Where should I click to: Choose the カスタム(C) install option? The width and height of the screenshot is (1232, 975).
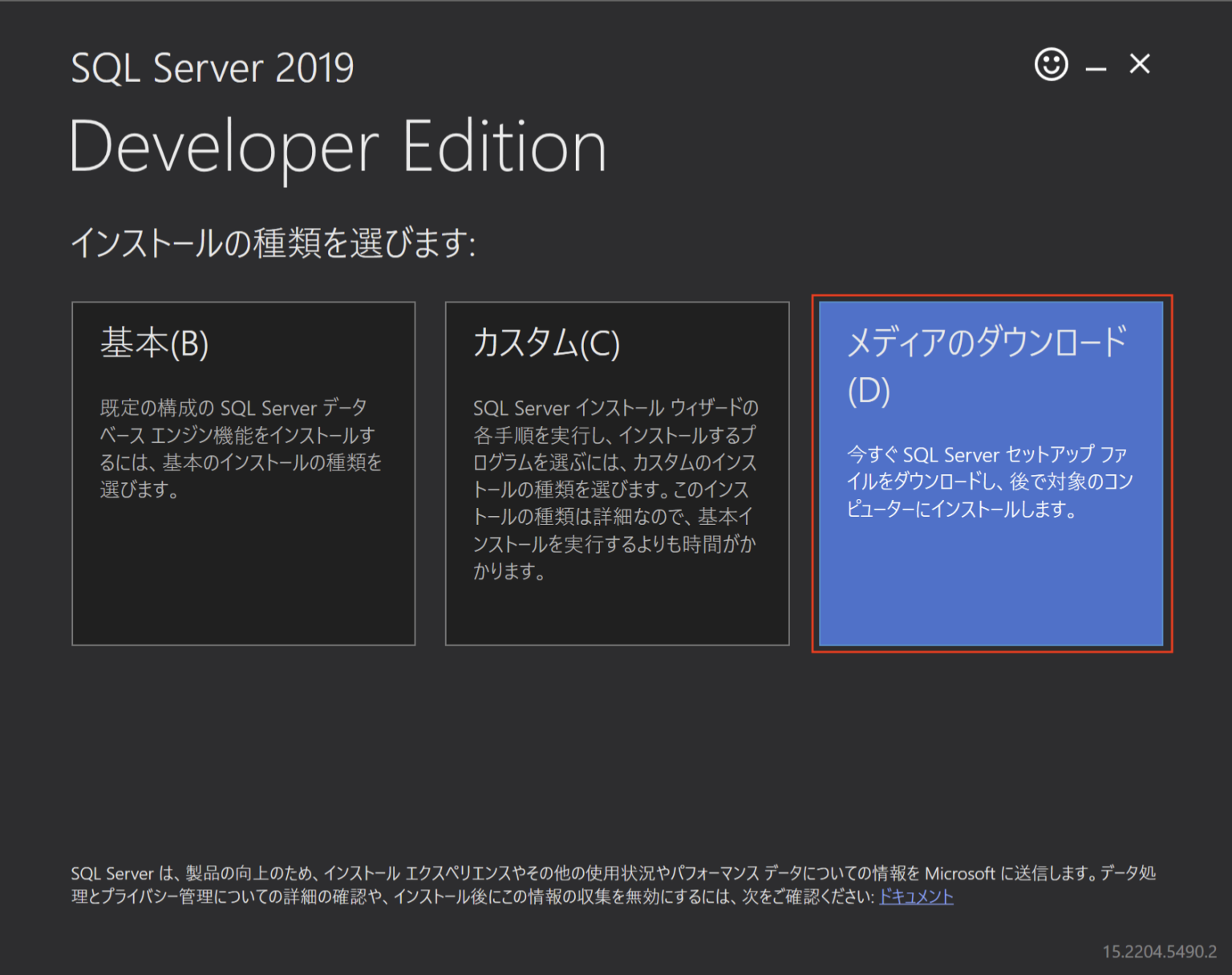[x=617, y=472]
